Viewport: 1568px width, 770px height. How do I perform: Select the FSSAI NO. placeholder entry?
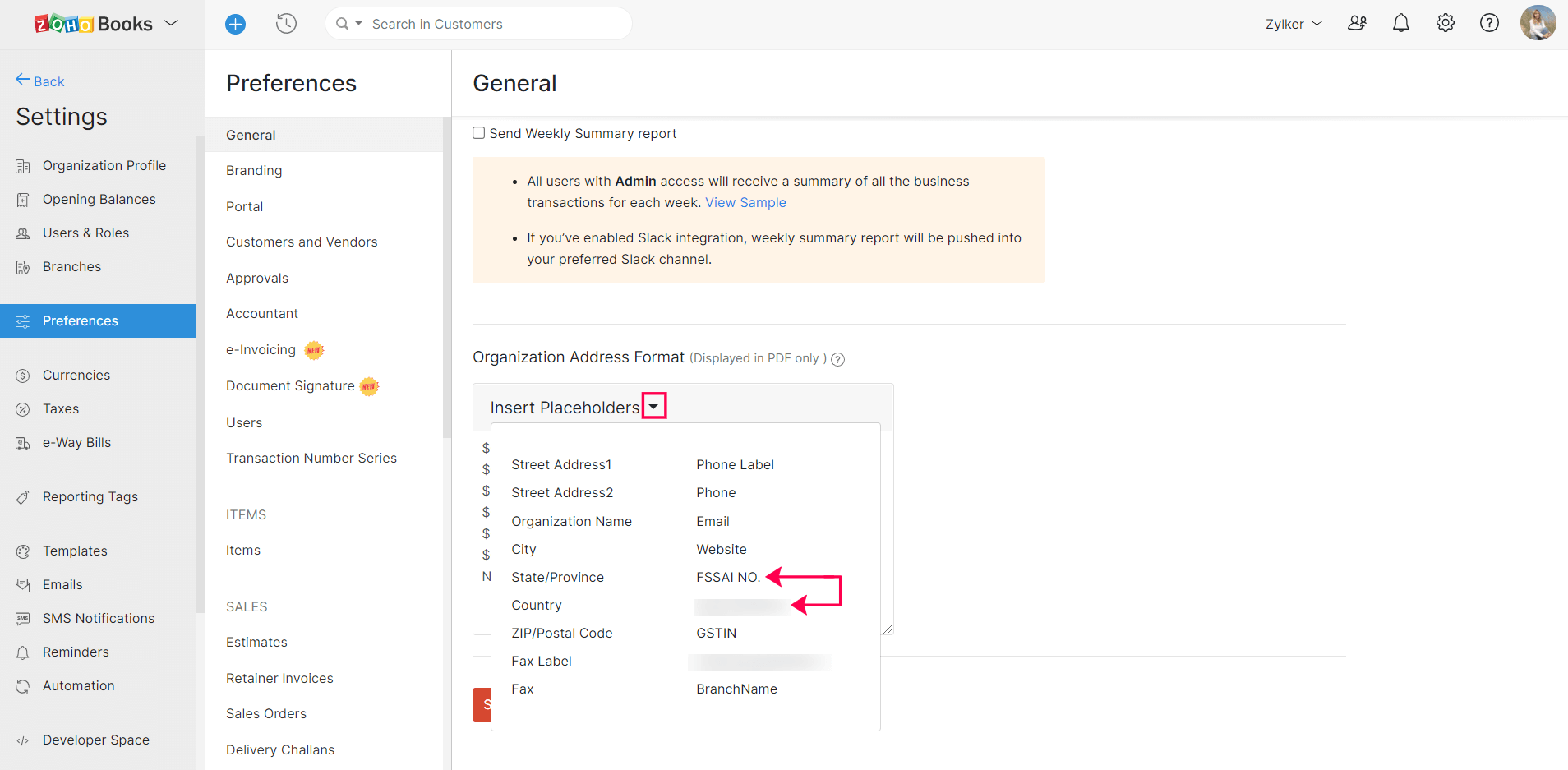(727, 577)
